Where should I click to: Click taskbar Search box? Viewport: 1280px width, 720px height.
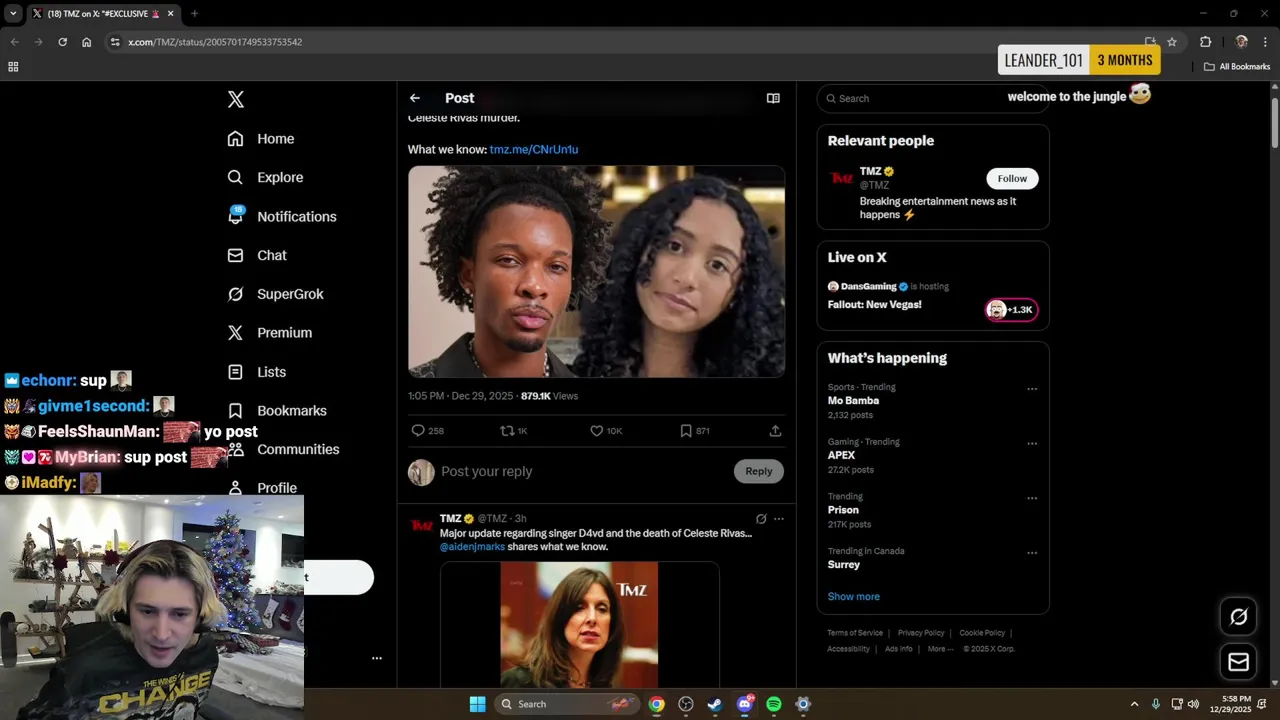tap(566, 704)
